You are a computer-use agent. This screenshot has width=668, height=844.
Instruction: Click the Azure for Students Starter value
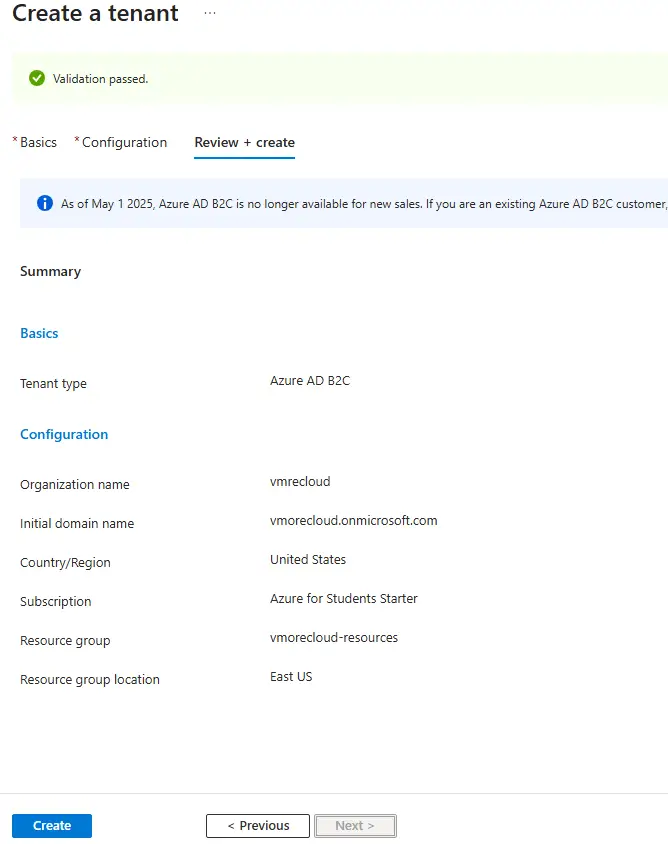point(343,599)
